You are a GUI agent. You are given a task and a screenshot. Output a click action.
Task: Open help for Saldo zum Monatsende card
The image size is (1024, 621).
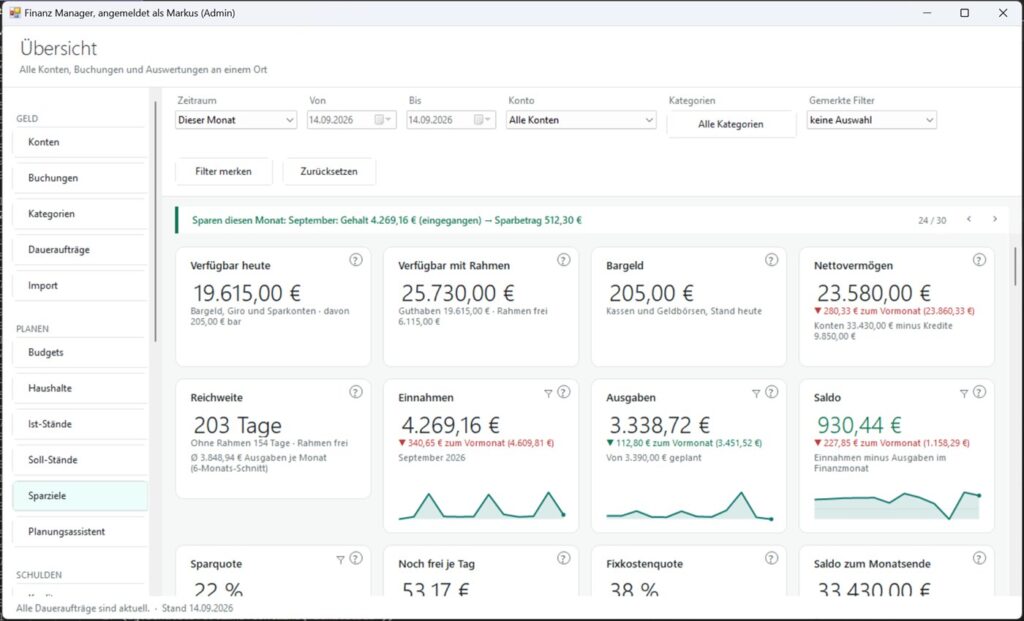tap(979, 558)
